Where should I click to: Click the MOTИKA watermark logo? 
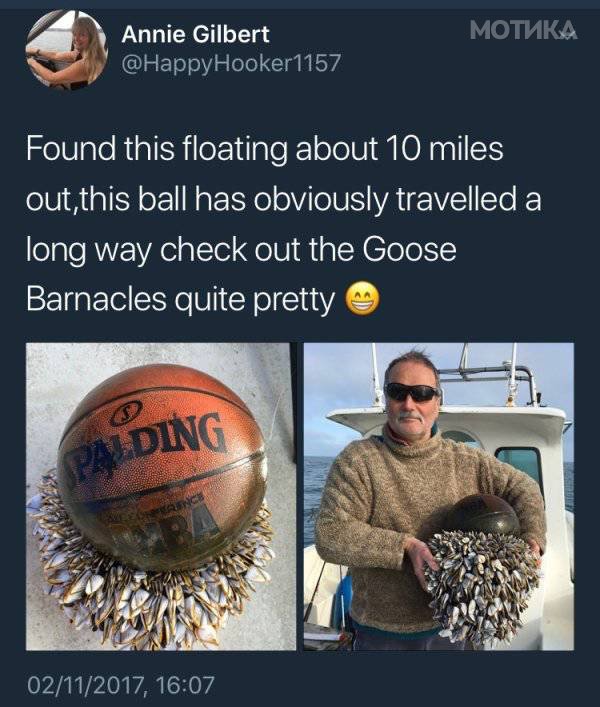click(523, 30)
